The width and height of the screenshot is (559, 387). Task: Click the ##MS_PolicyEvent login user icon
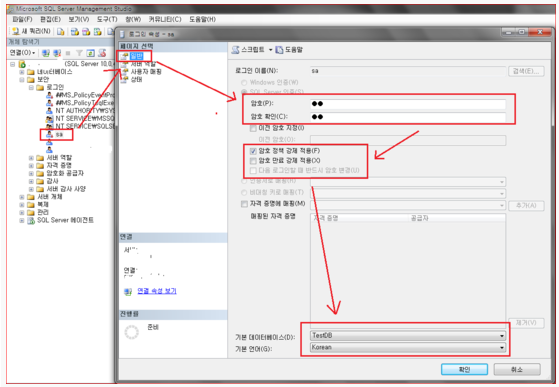pos(50,95)
